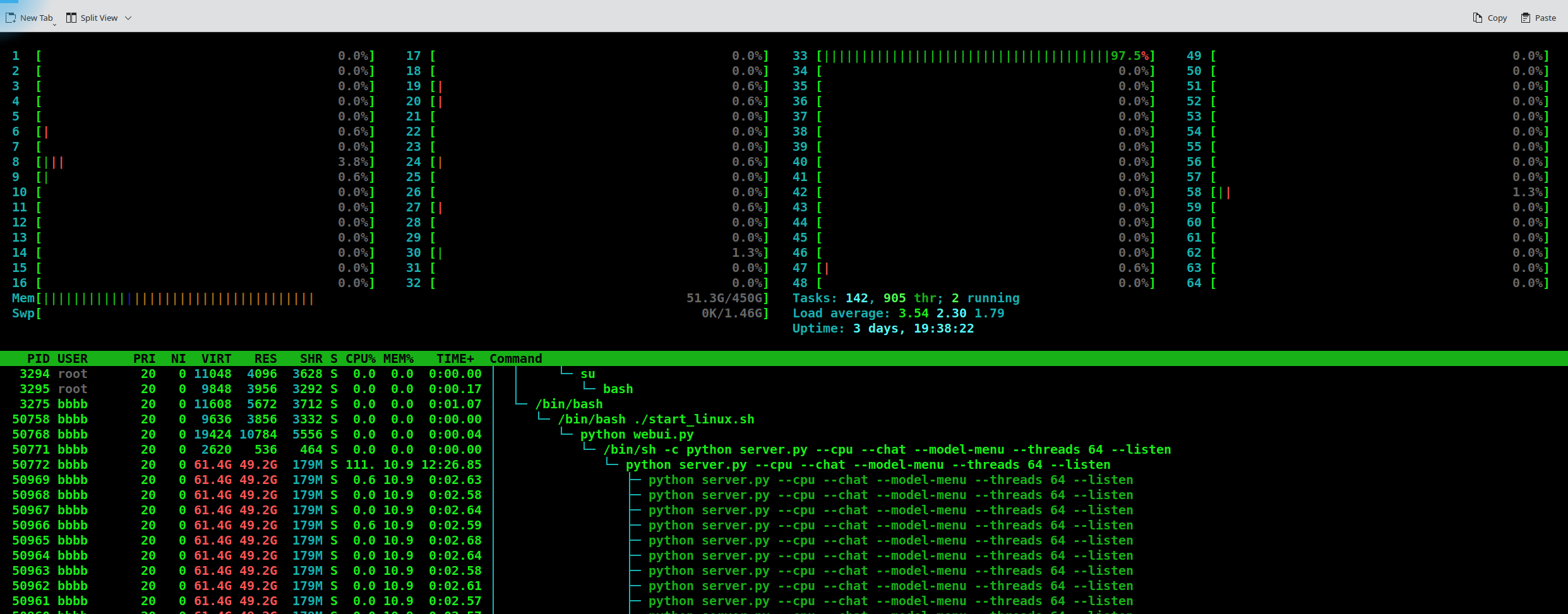
Task: Click TIME+ value 12:26.85
Action: pyautogui.click(x=452, y=464)
